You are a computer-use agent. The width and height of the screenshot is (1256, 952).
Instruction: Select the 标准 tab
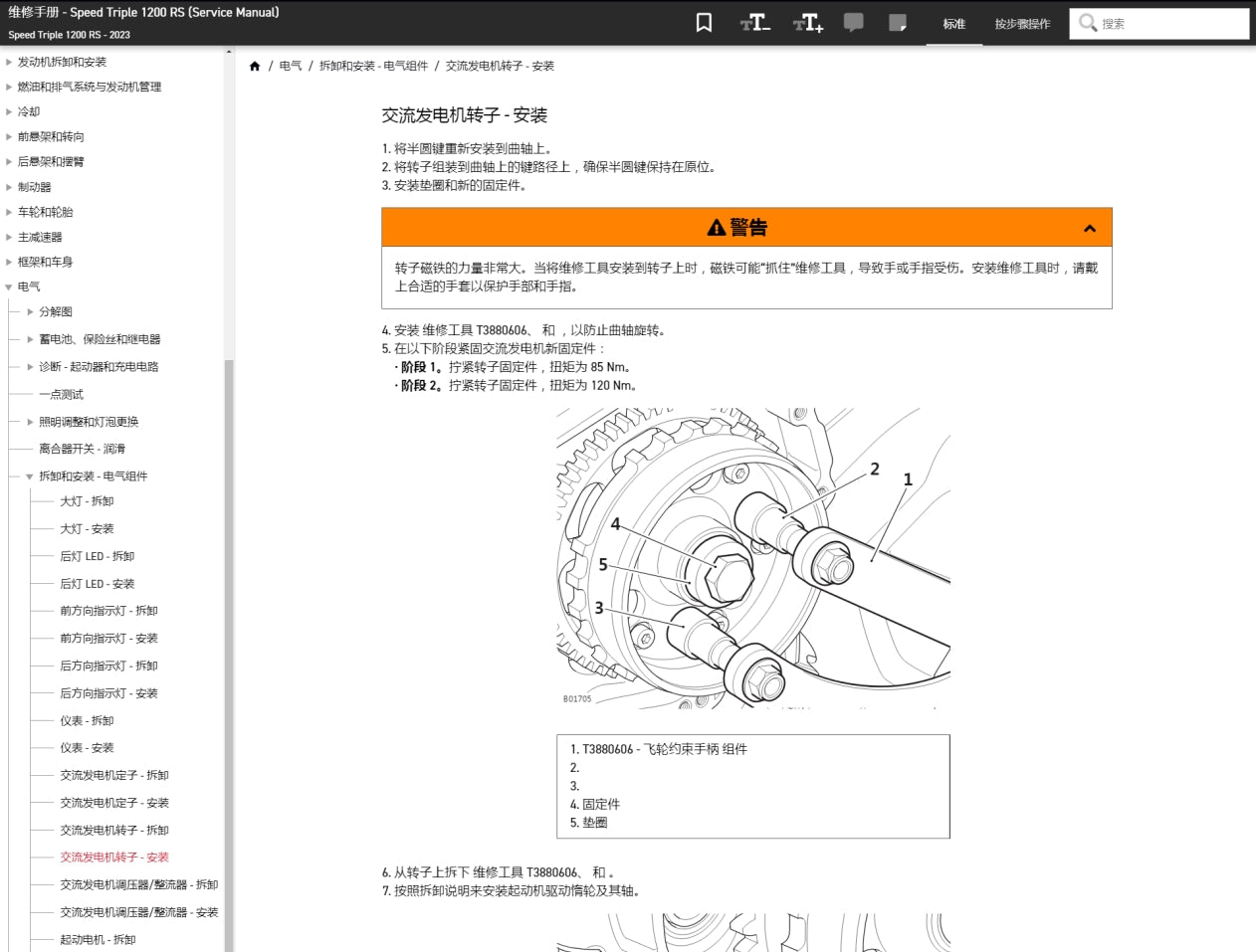click(952, 23)
